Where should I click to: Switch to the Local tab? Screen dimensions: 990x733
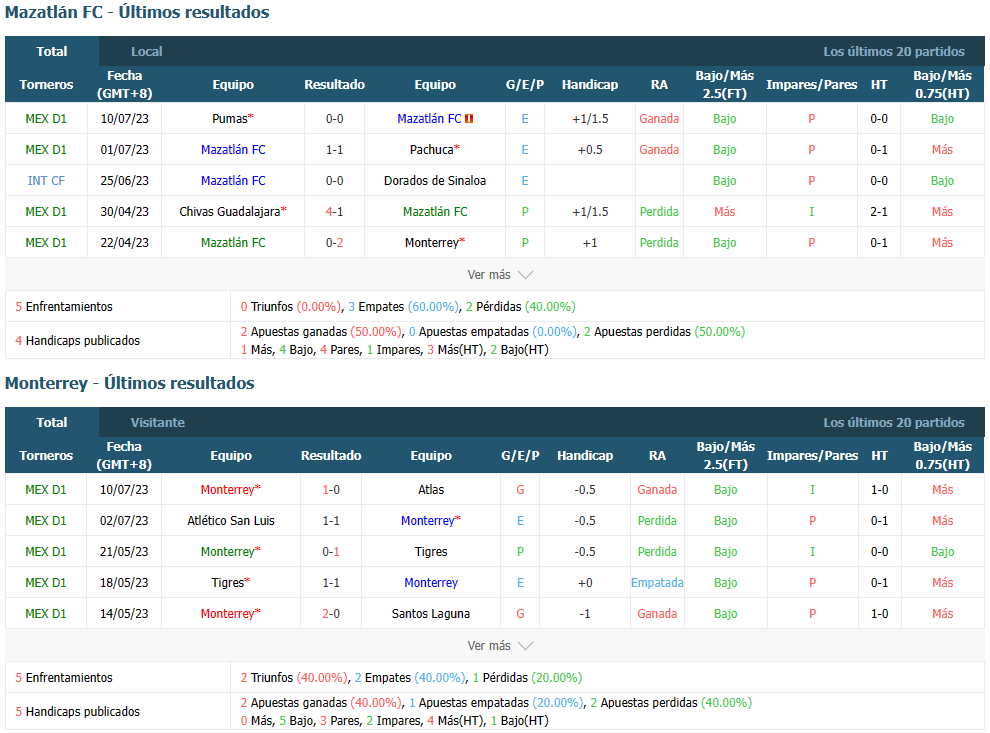[146, 52]
